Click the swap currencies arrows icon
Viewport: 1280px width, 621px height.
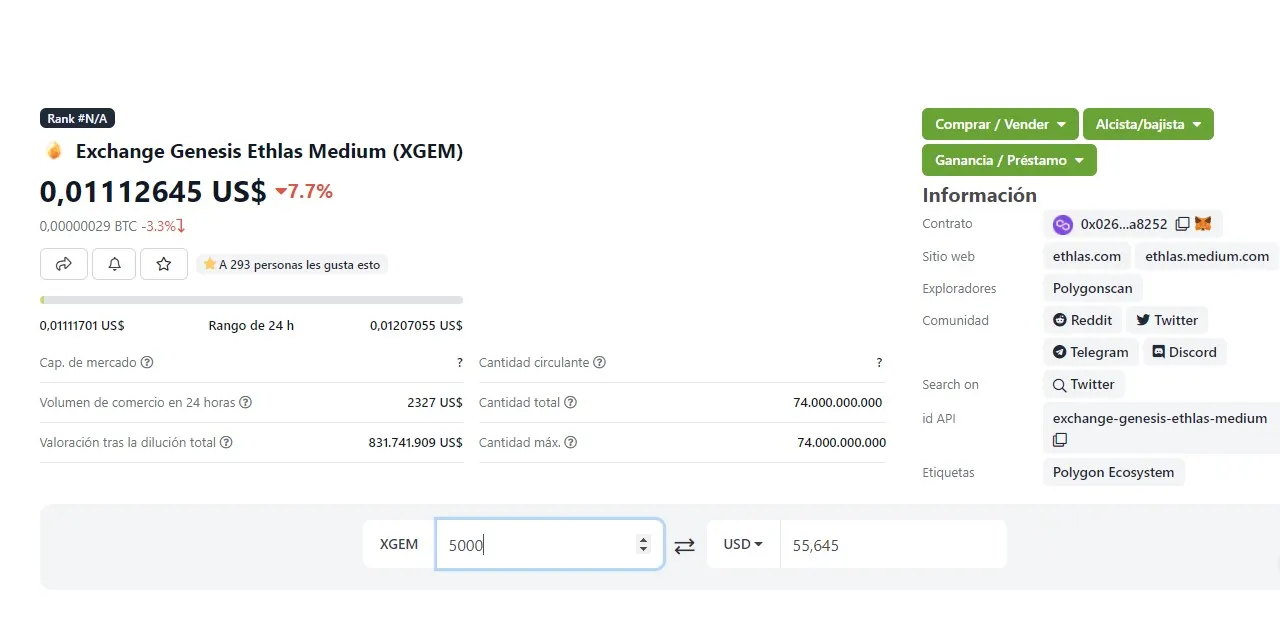[x=684, y=546]
